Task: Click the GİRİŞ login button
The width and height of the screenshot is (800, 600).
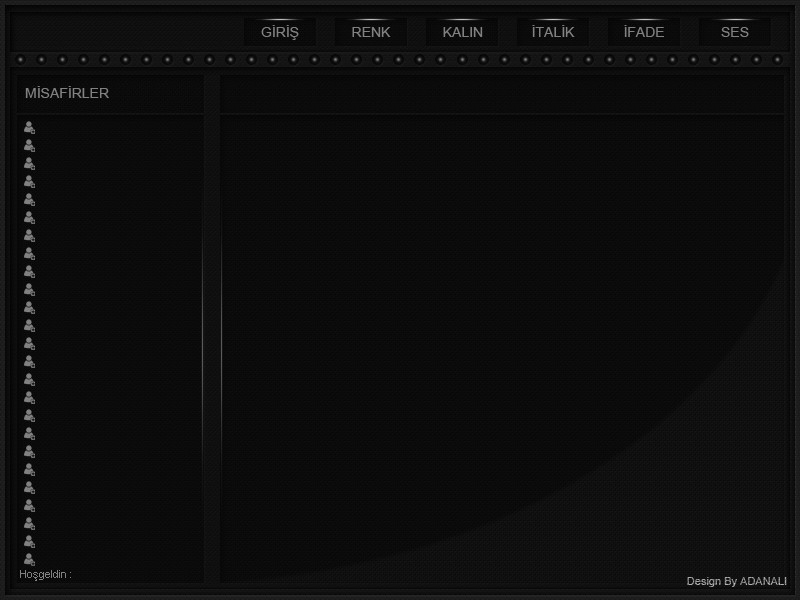Action: click(x=280, y=32)
